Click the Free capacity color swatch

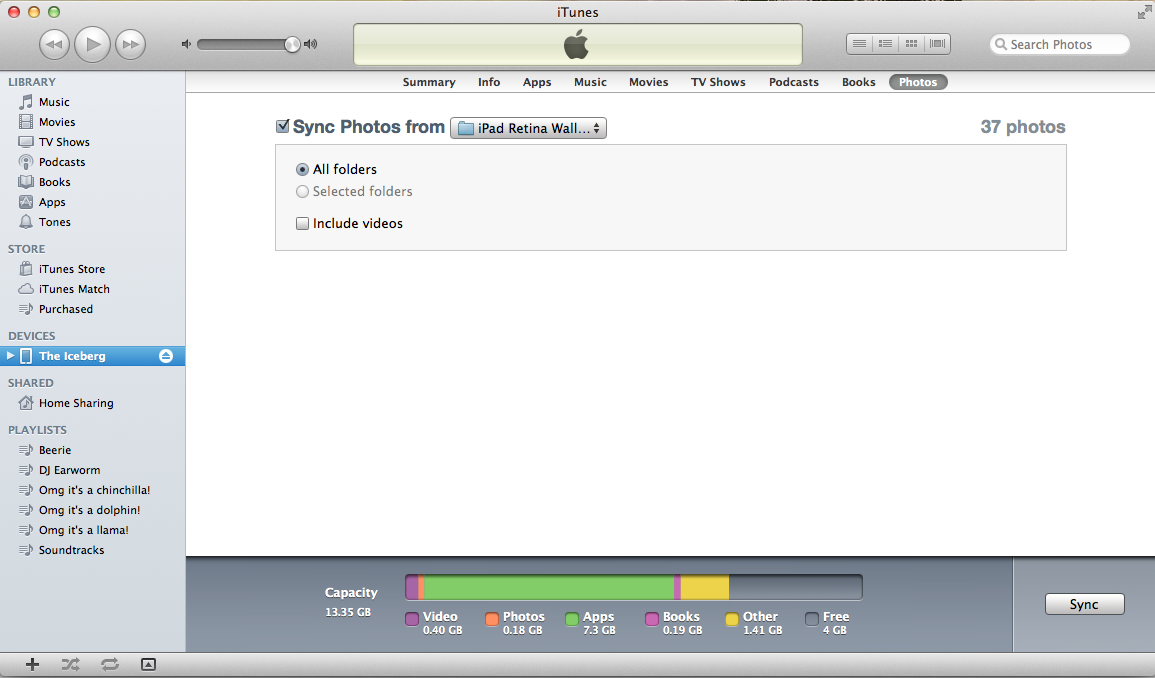click(x=812, y=619)
